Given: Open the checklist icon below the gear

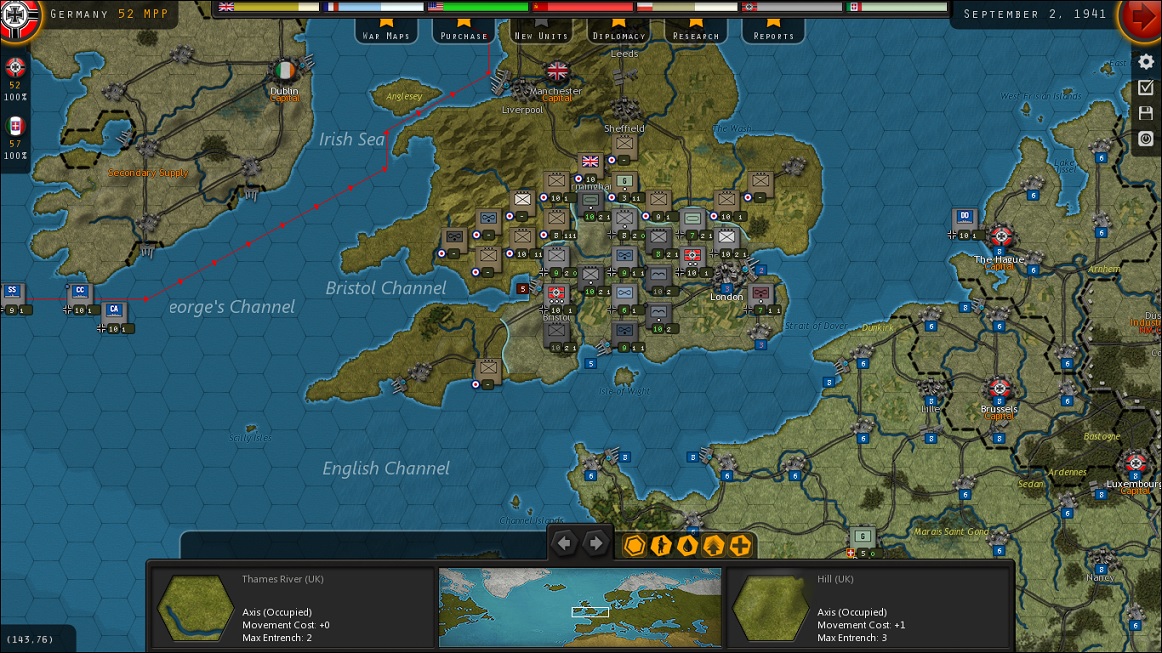Looking at the screenshot, I should coord(1146,88).
